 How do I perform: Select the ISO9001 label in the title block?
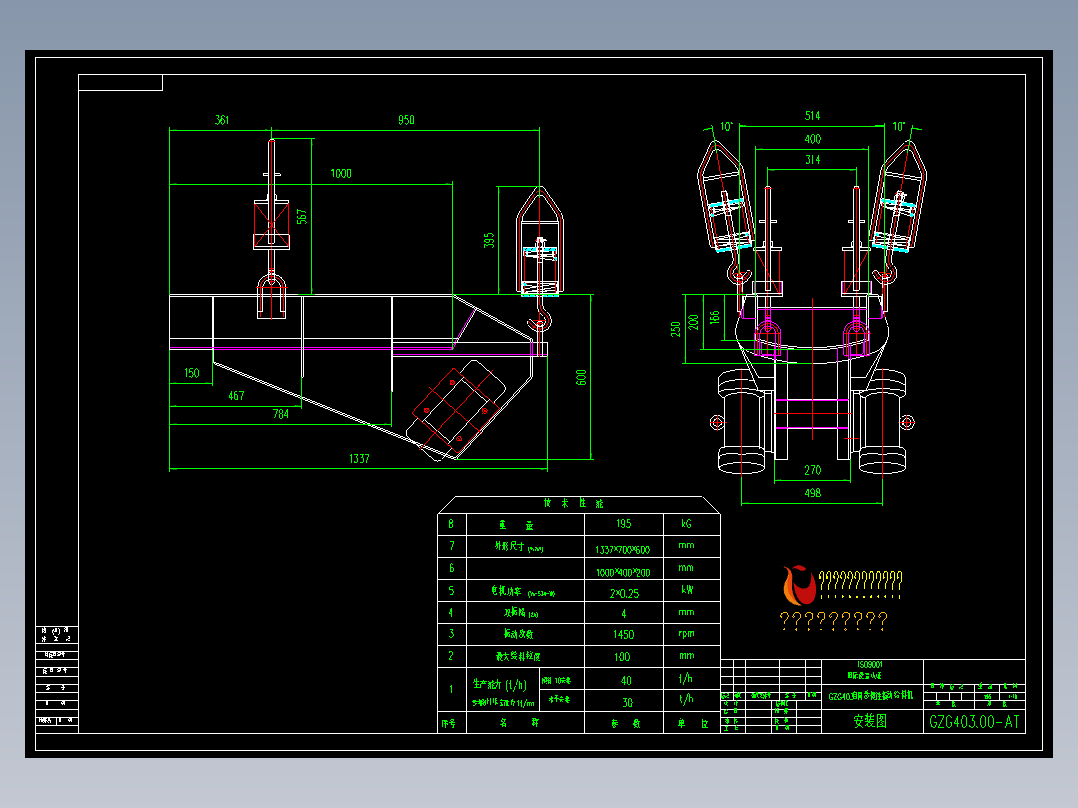[x=870, y=665]
